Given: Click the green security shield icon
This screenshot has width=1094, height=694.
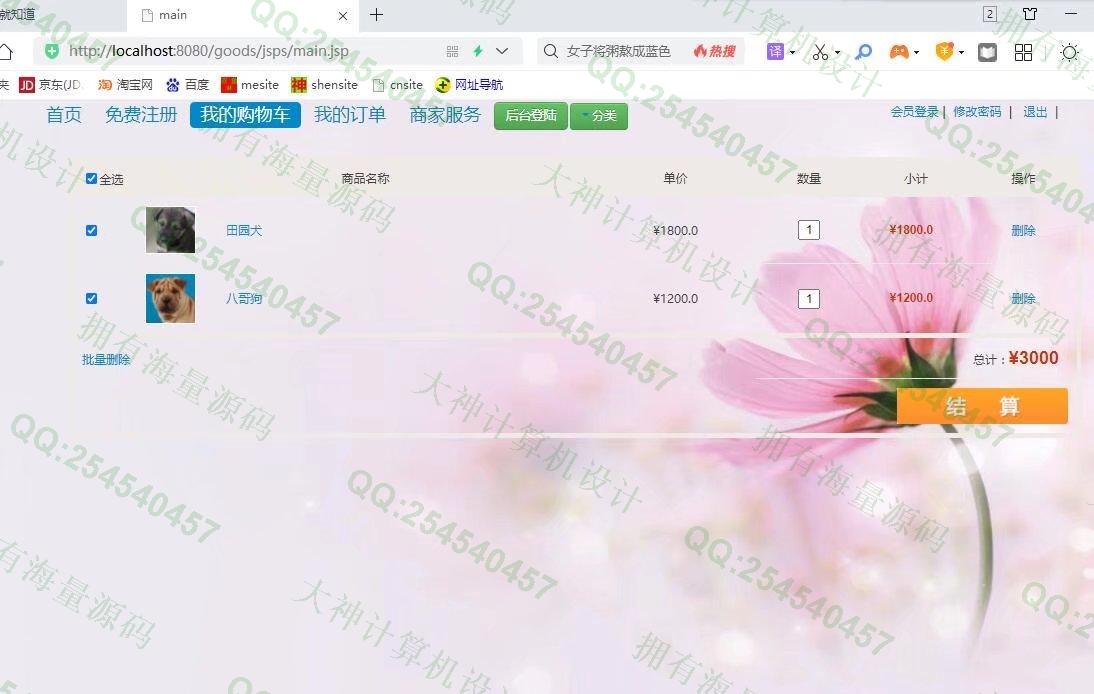Looking at the screenshot, I should coord(52,51).
